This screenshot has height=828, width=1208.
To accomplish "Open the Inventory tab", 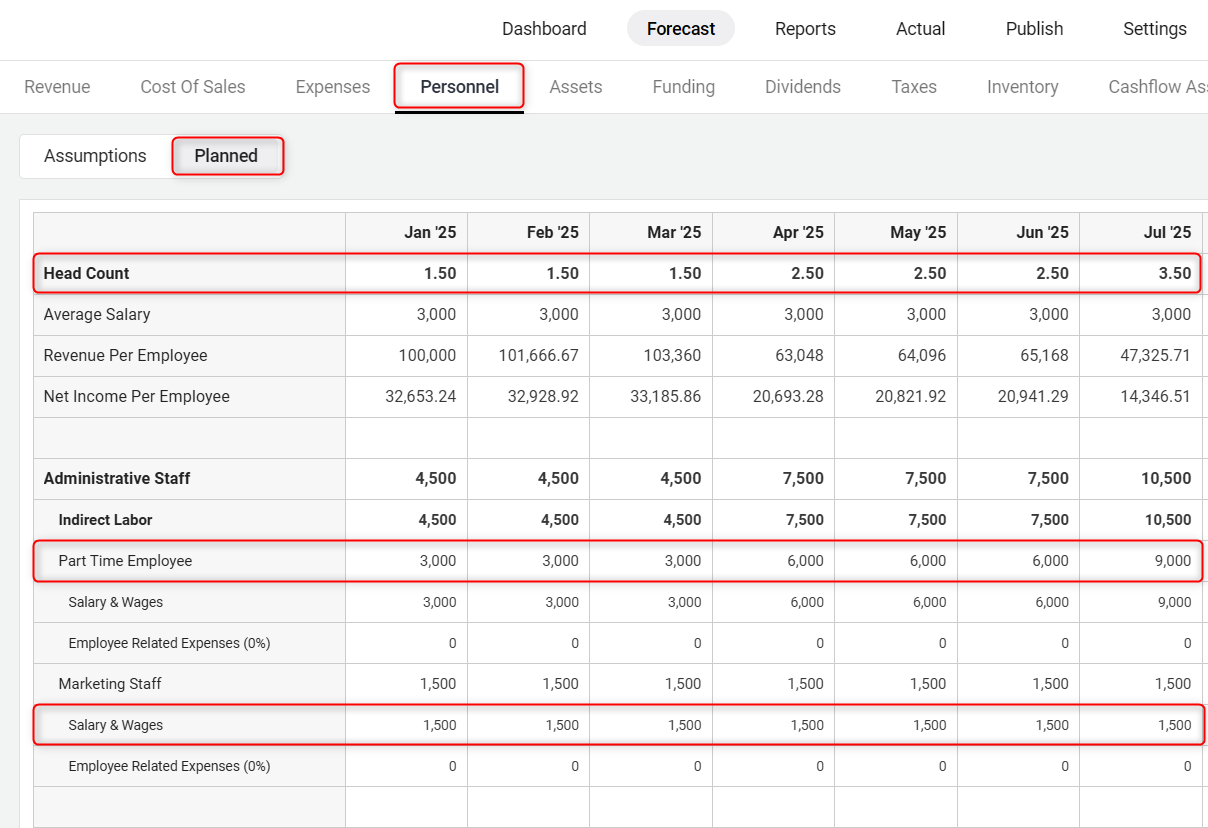I will pos(1023,87).
